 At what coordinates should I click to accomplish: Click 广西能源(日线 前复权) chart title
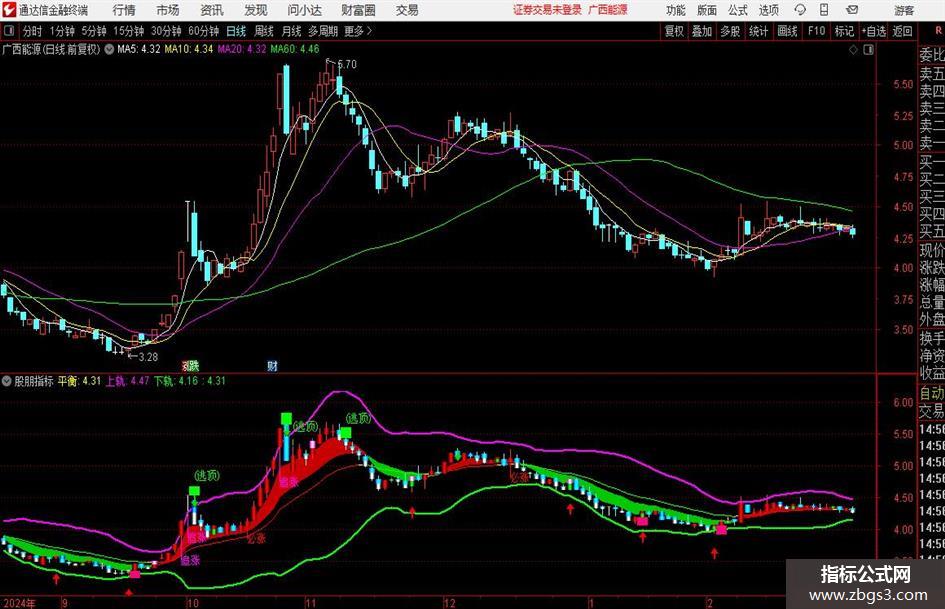click(x=51, y=49)
